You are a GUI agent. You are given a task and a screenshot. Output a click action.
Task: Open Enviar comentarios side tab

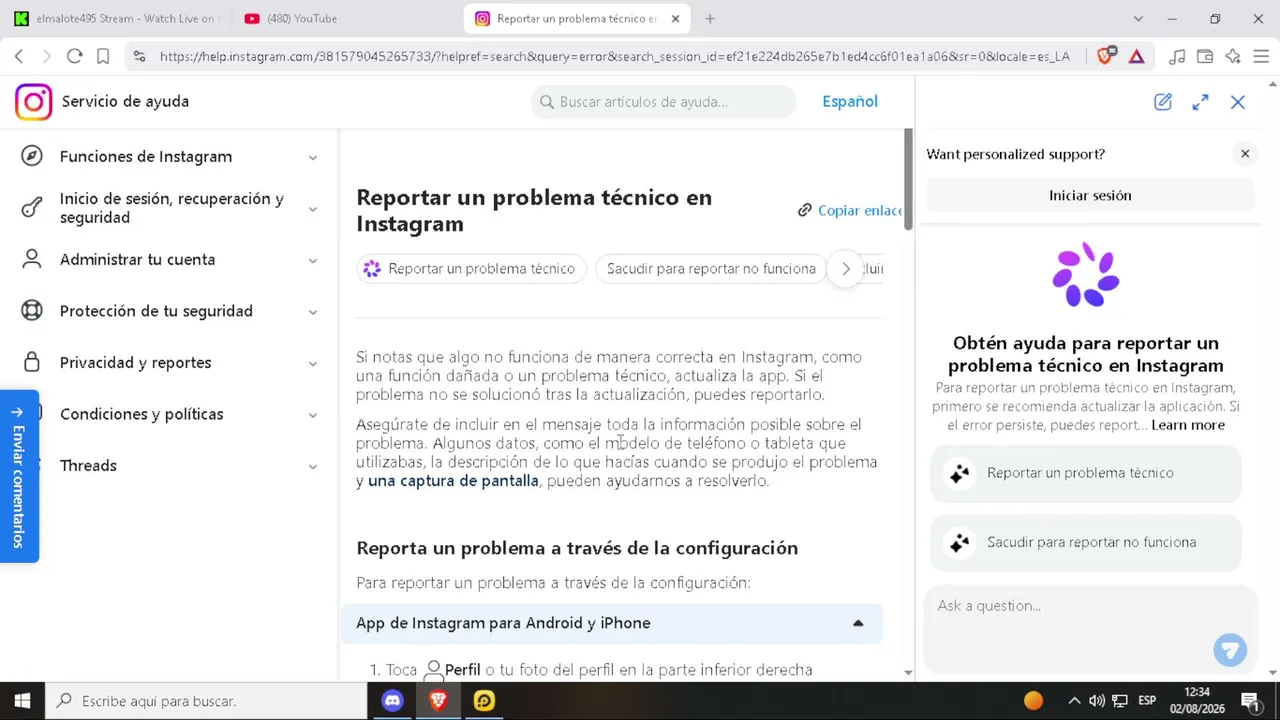(19, 476)
